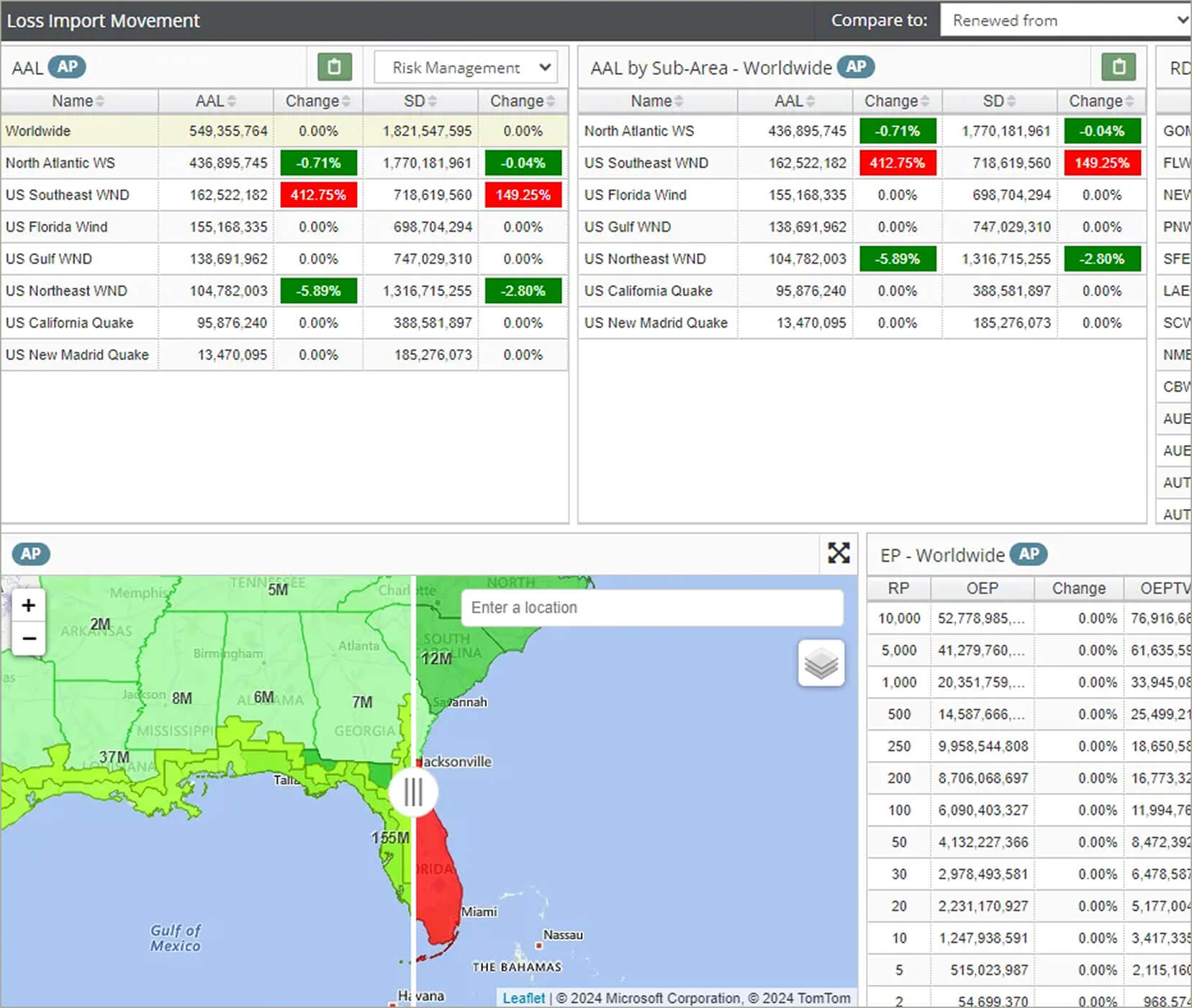Click the clipboard icon in AAL by Sub-Area panel
Screen dimensions: 1192x1008
tap(1118, 67)
